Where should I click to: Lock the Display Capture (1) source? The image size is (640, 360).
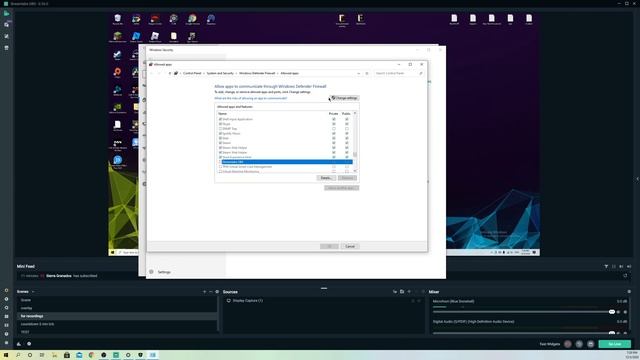[x=413, y=301]
